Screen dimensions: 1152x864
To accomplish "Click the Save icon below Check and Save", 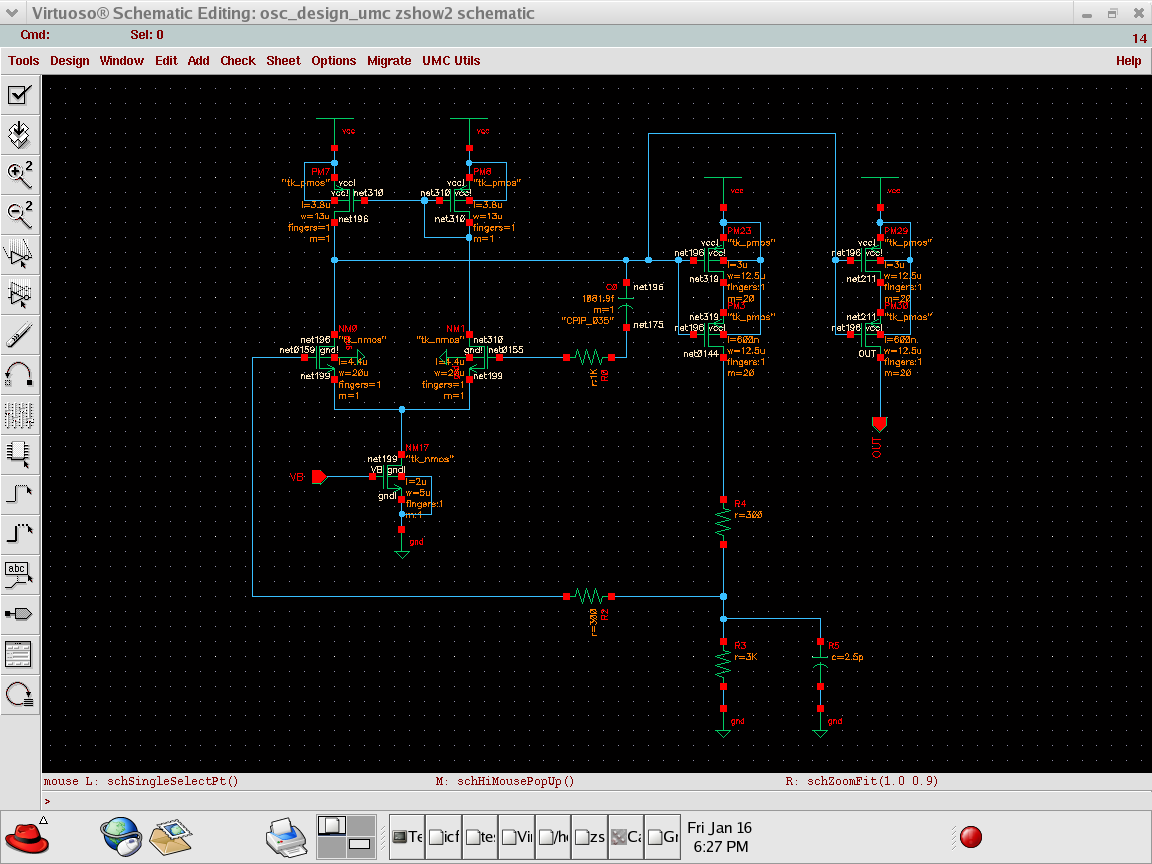I will [x=20, y=134].
